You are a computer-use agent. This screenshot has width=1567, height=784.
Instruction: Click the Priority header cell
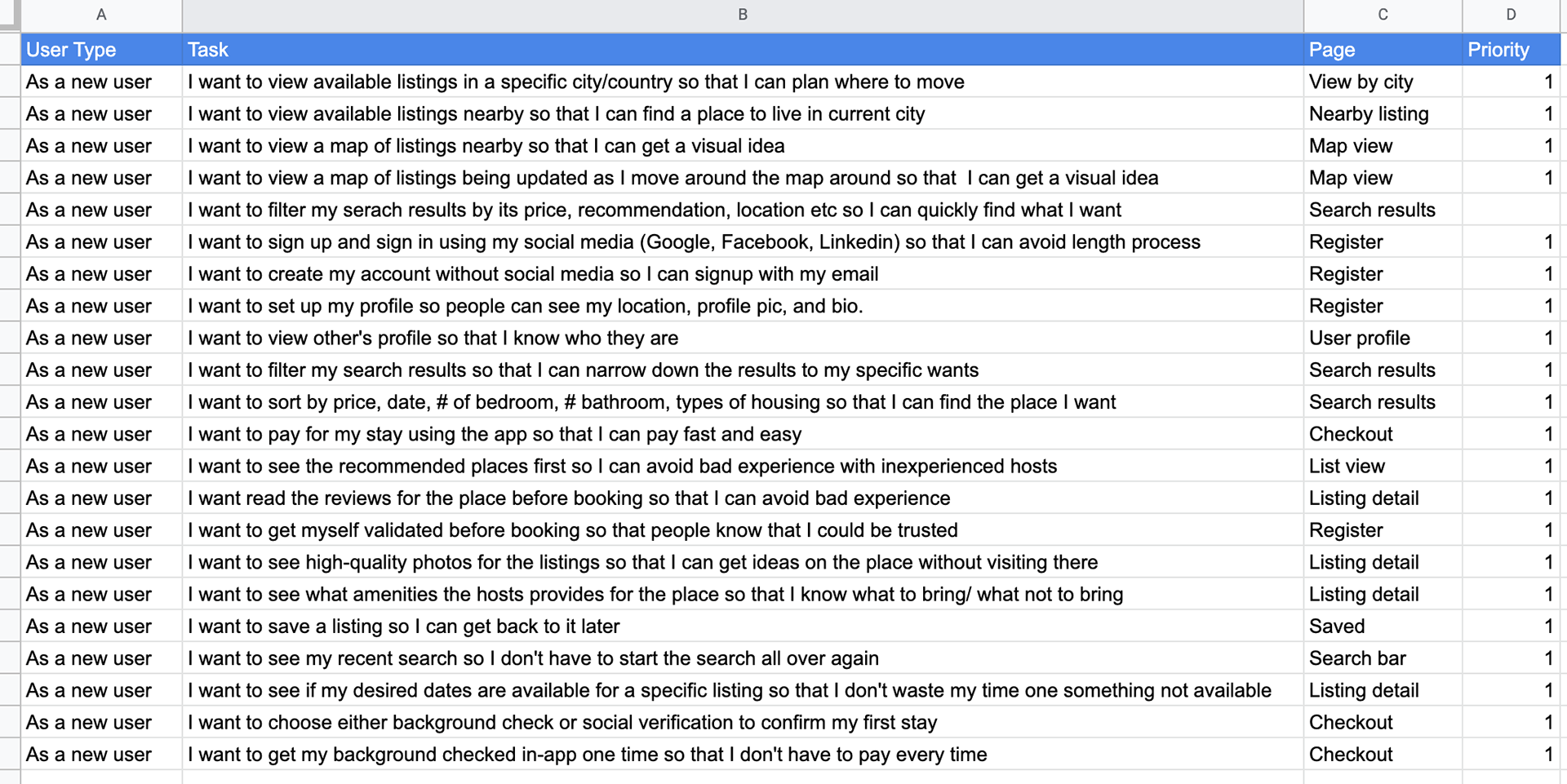pyautogui.click(x=1511, y=50)
